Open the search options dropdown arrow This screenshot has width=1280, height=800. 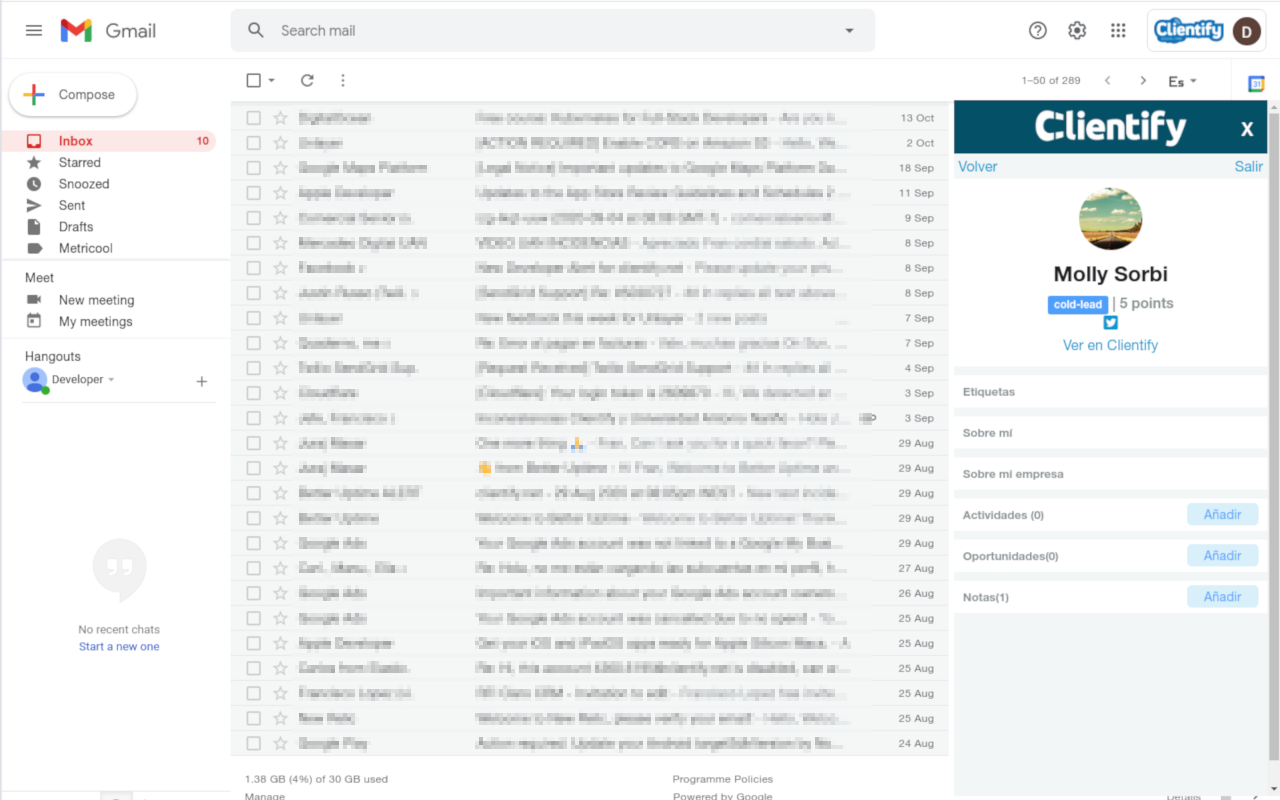(849, 31)
